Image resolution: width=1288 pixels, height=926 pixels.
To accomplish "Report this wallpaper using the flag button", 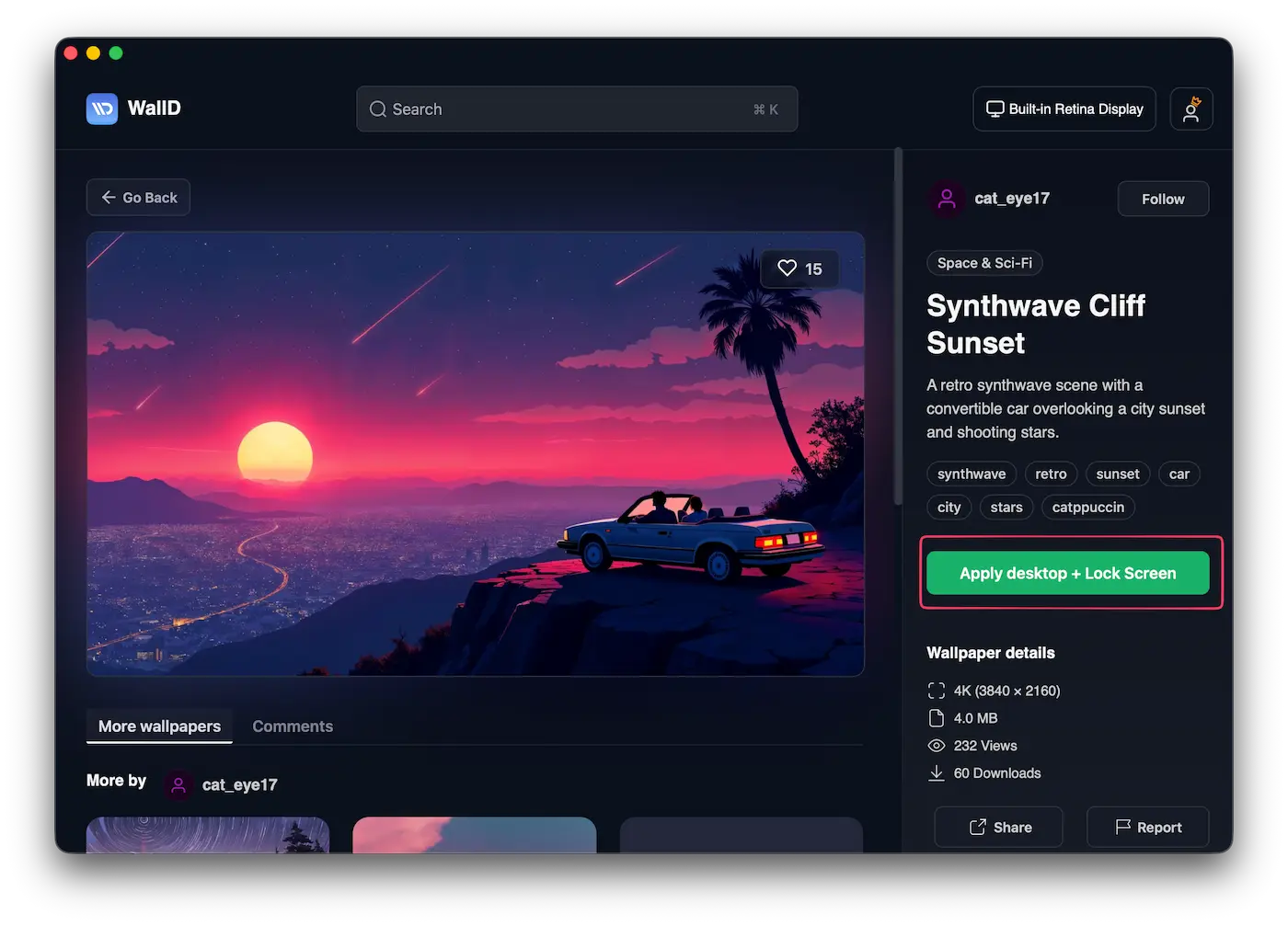I will tap(1147, 827).
